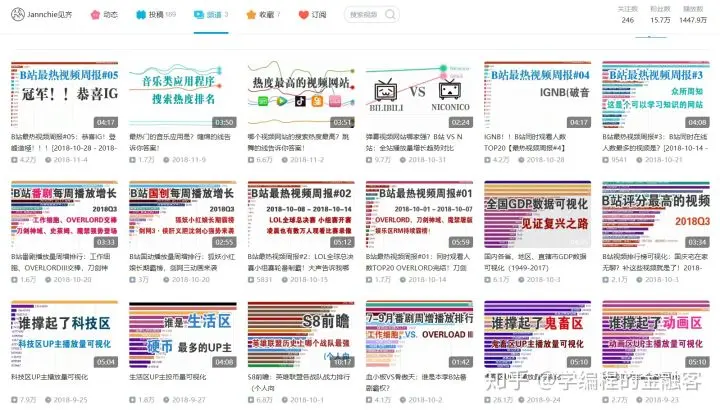Image resolution: width=720 pixels, height=410 pixels.
Task: Open the 音乐类应用程序搜索热度排名 thumbnail
Action: point(183,95)
